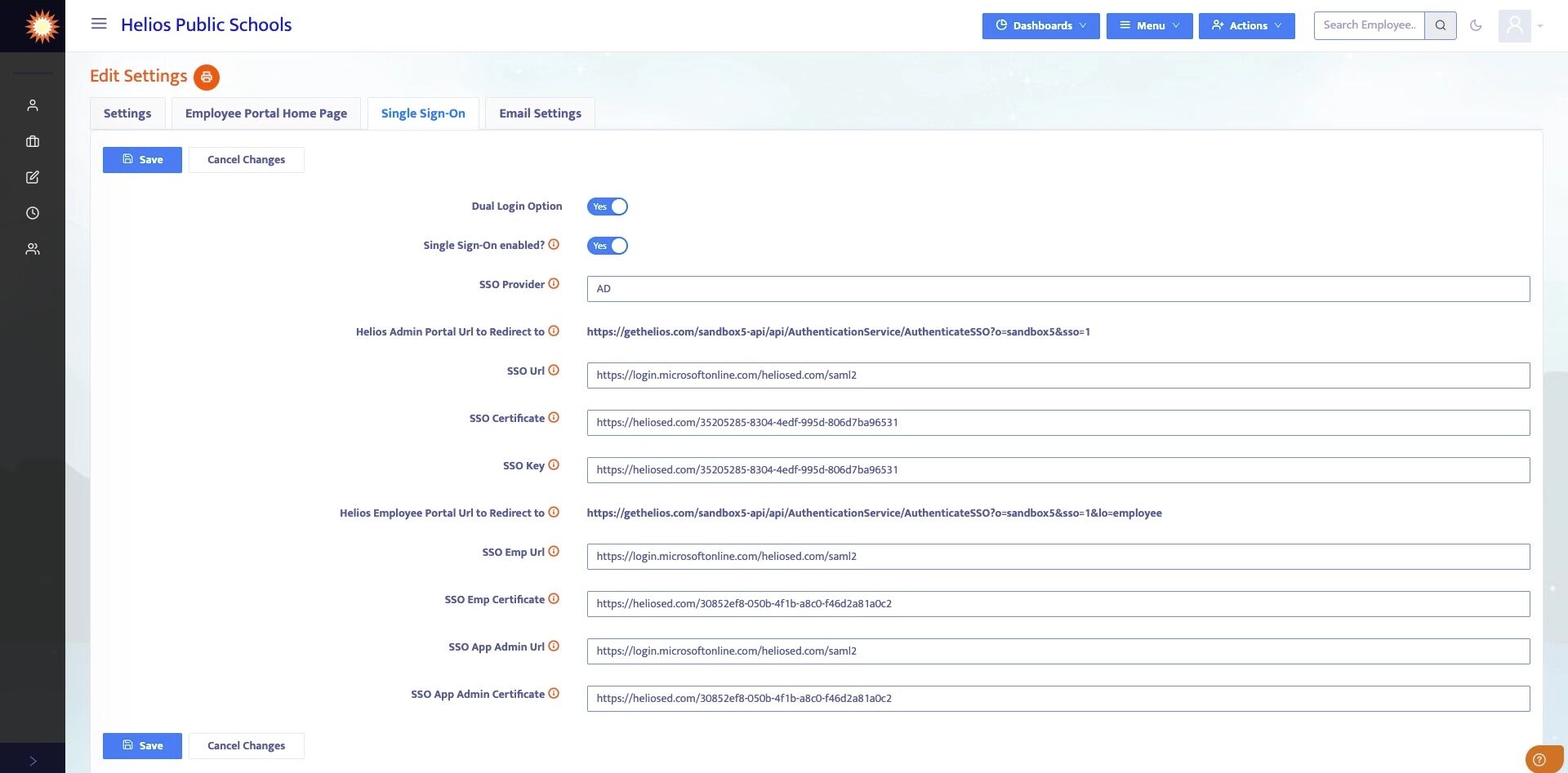Click the bottom Cancel Changes button

246,746
